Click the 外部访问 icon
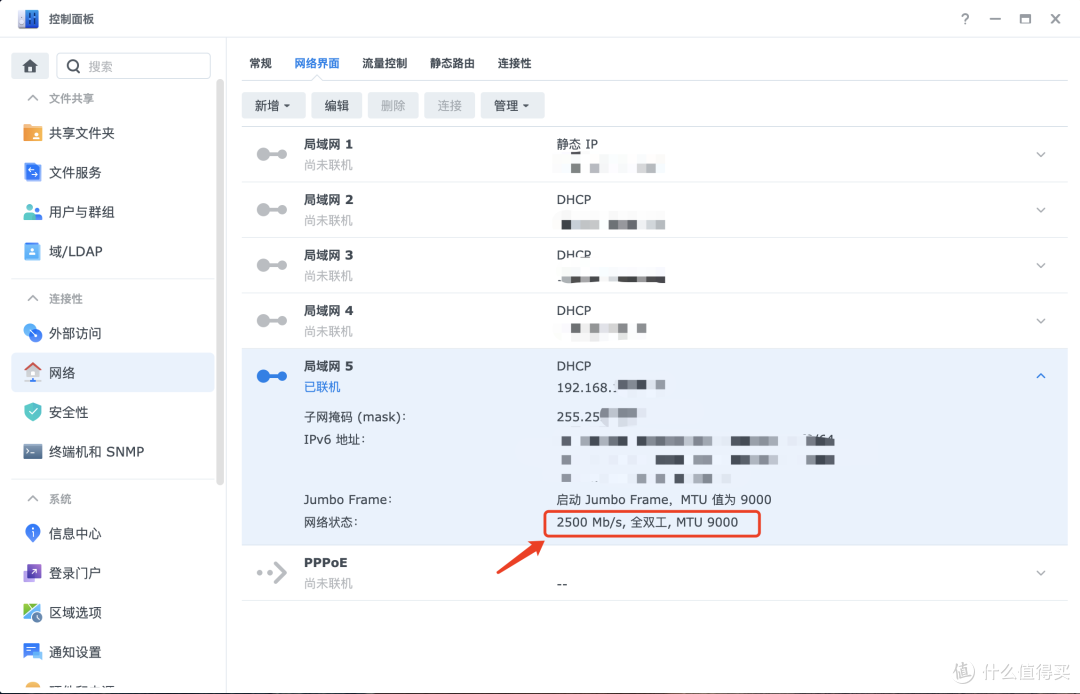 coord(32,333)
